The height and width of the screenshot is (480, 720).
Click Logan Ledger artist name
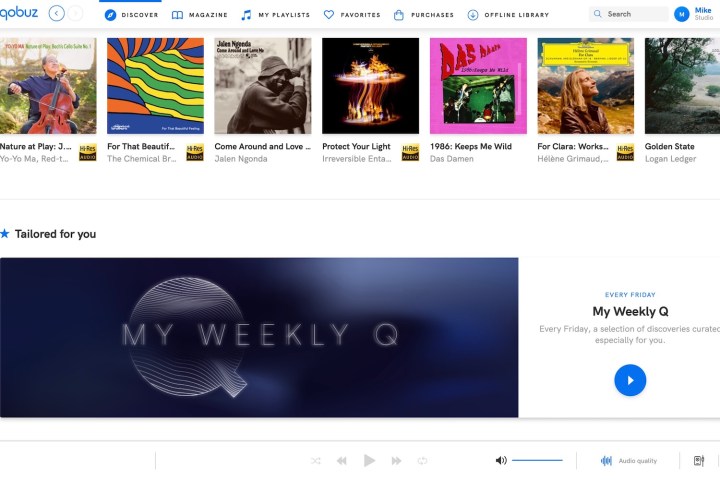tap(670, 159)
